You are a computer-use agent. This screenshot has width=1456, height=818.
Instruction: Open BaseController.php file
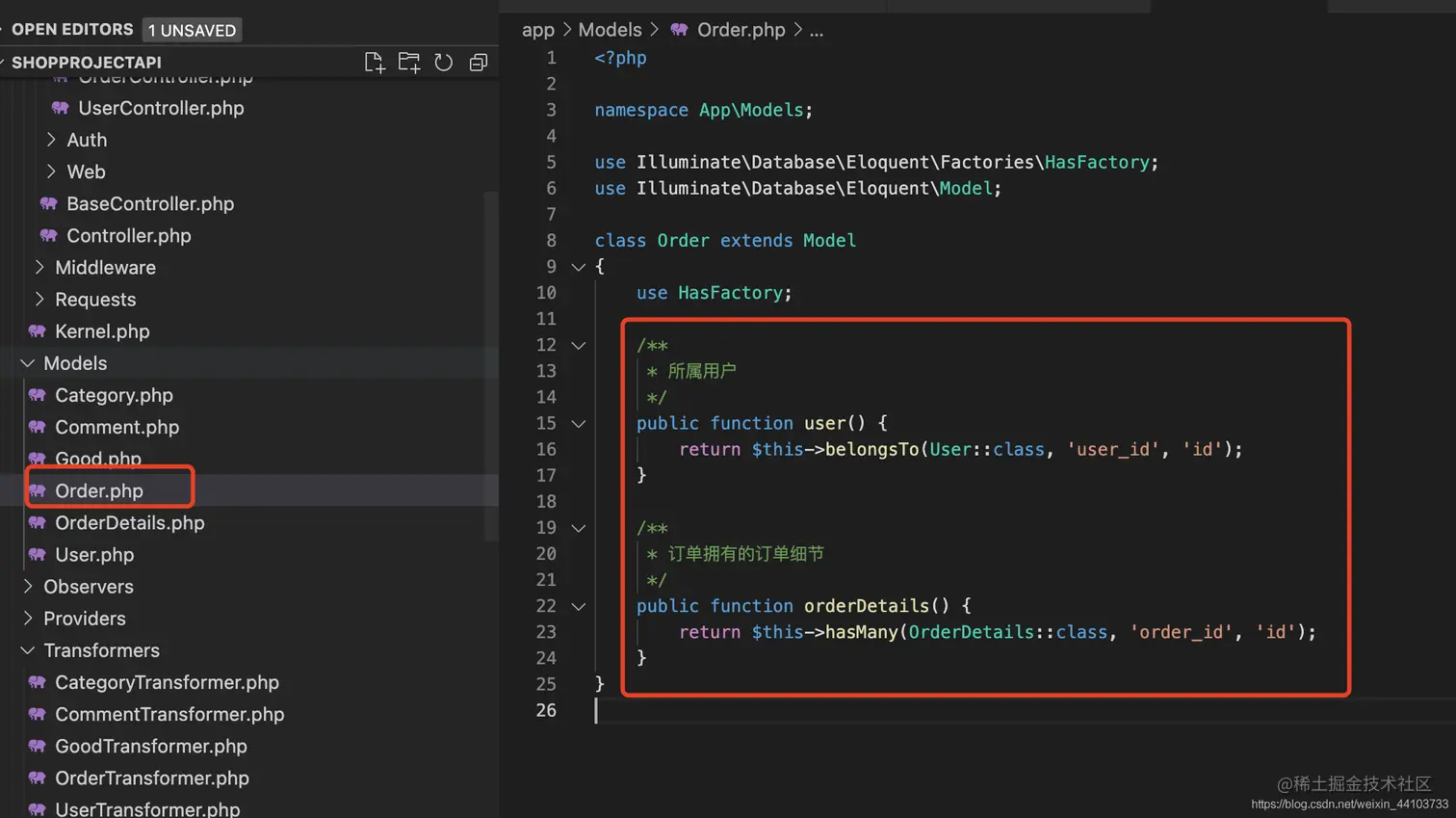point(150,203)
